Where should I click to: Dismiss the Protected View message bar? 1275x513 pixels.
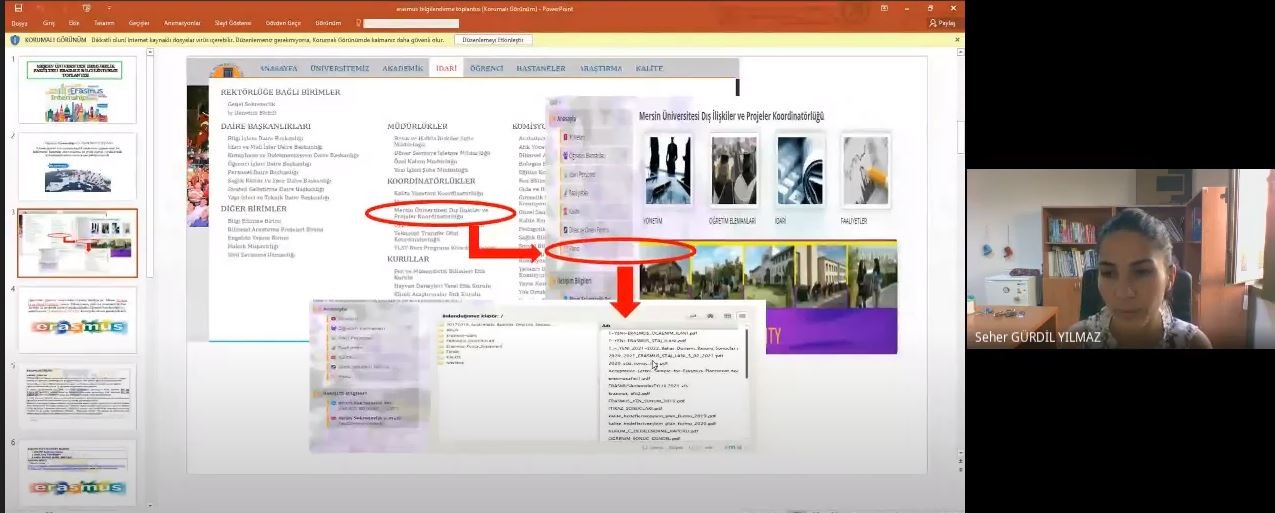(957, 40)
